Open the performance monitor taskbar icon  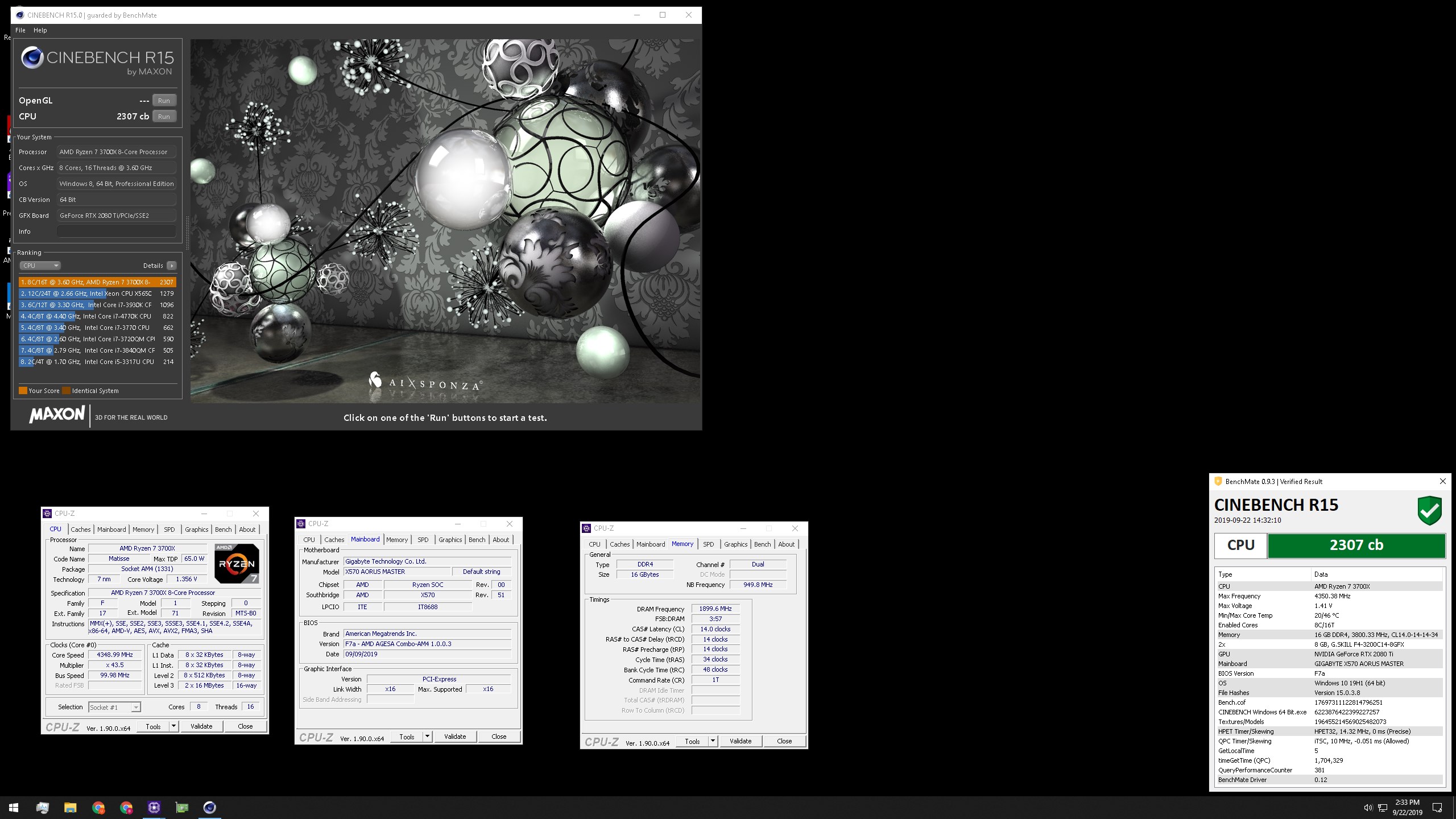(43, 807)
